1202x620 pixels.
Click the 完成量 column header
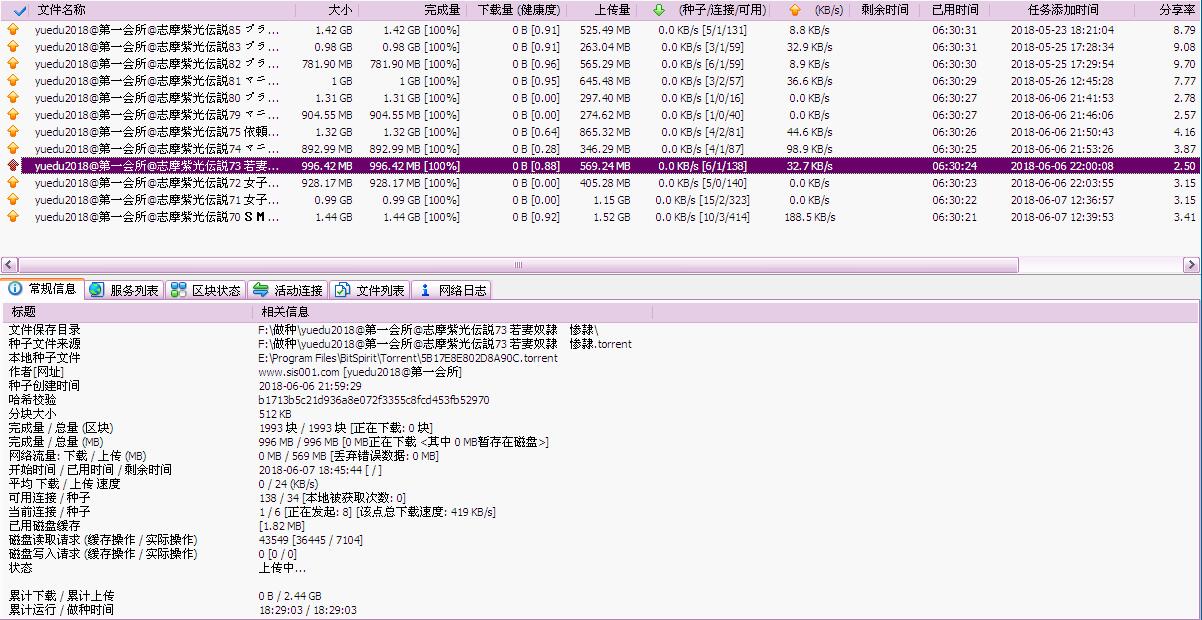tap(442, 10)
